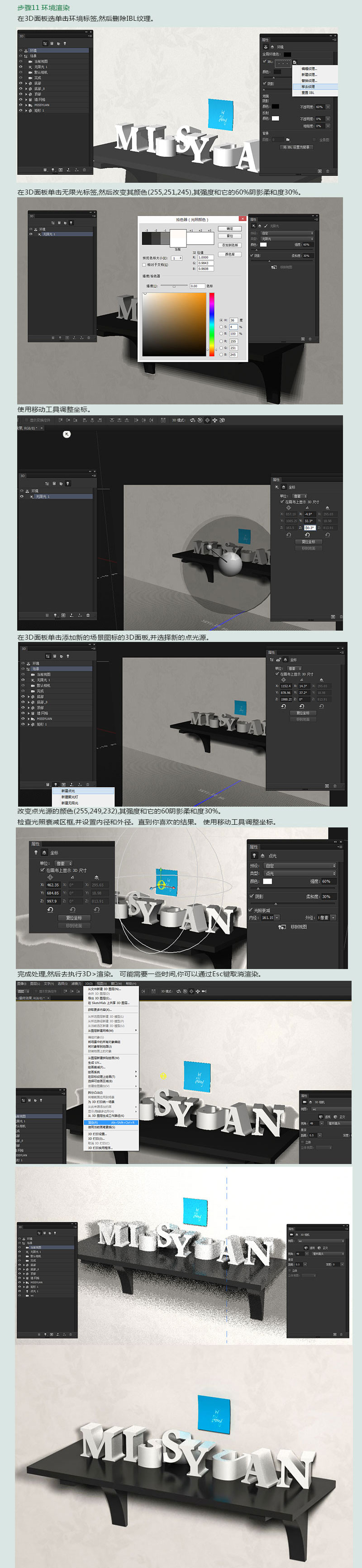Click lights filter icon in 3D panel beside IBL menu
Image resolution: width=362 pixels, height=1568 pixels.
[x=65, y=44]
